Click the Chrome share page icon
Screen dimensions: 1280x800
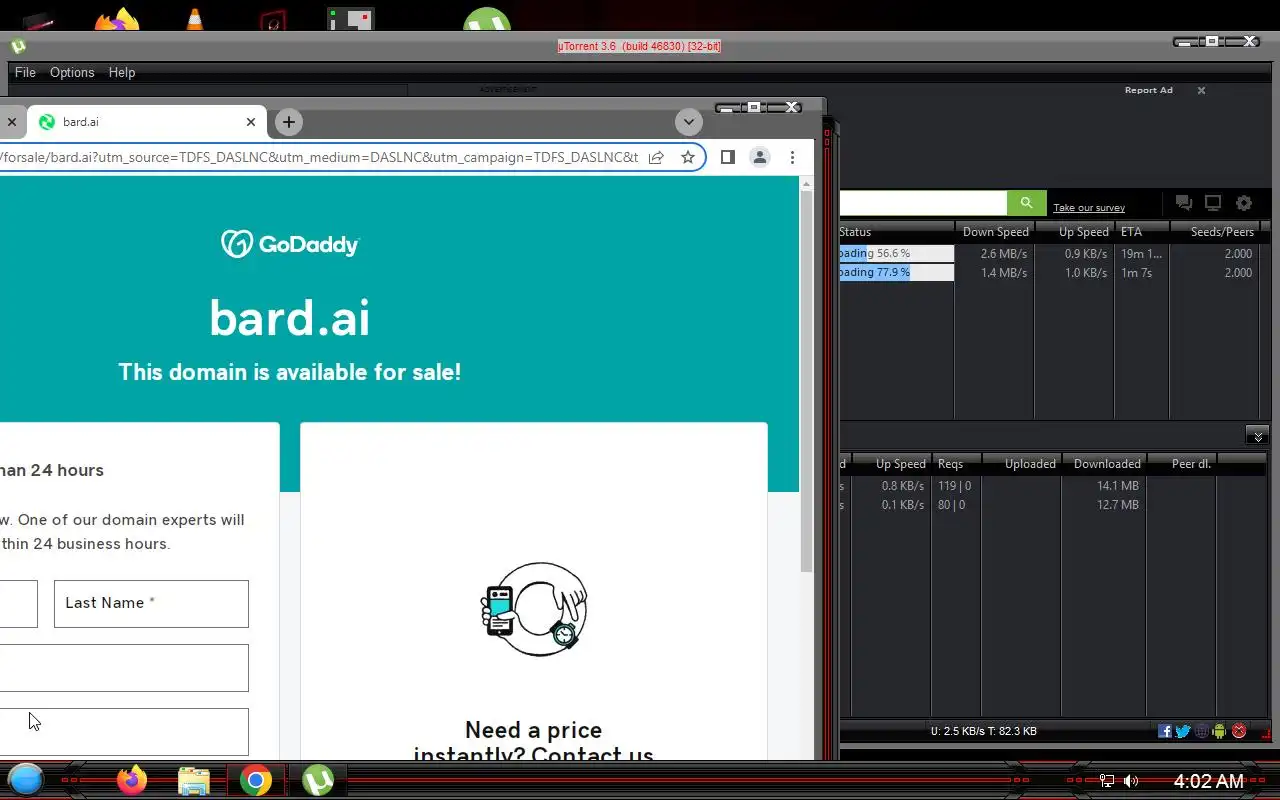656,157
